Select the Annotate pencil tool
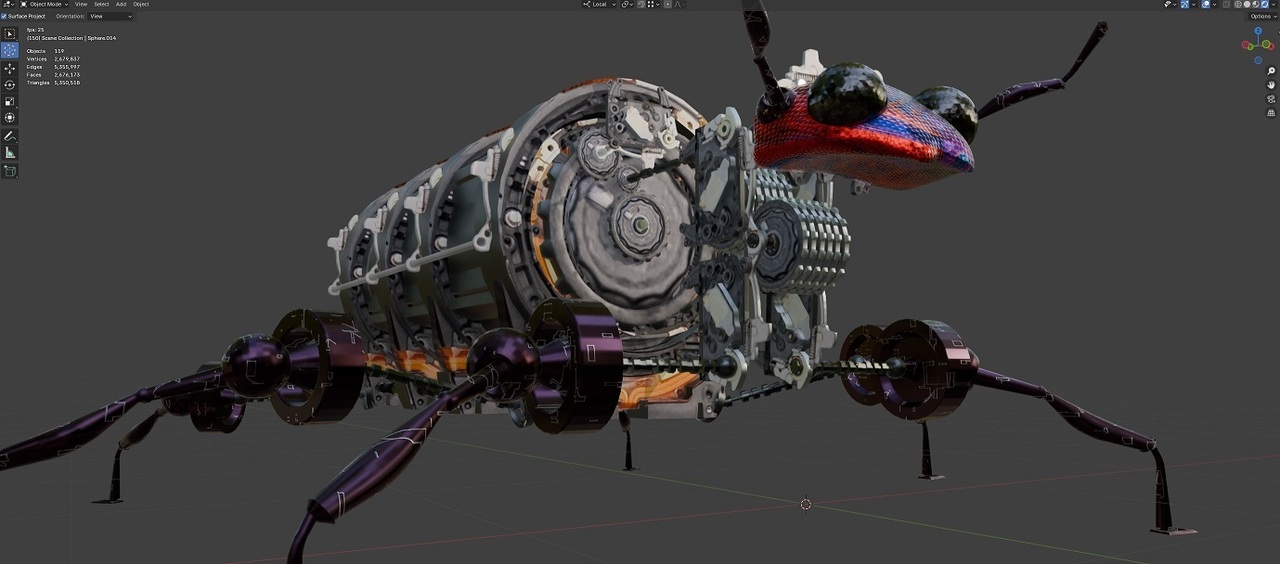The height and width of the screenshot is (564, 1280). 10,136
